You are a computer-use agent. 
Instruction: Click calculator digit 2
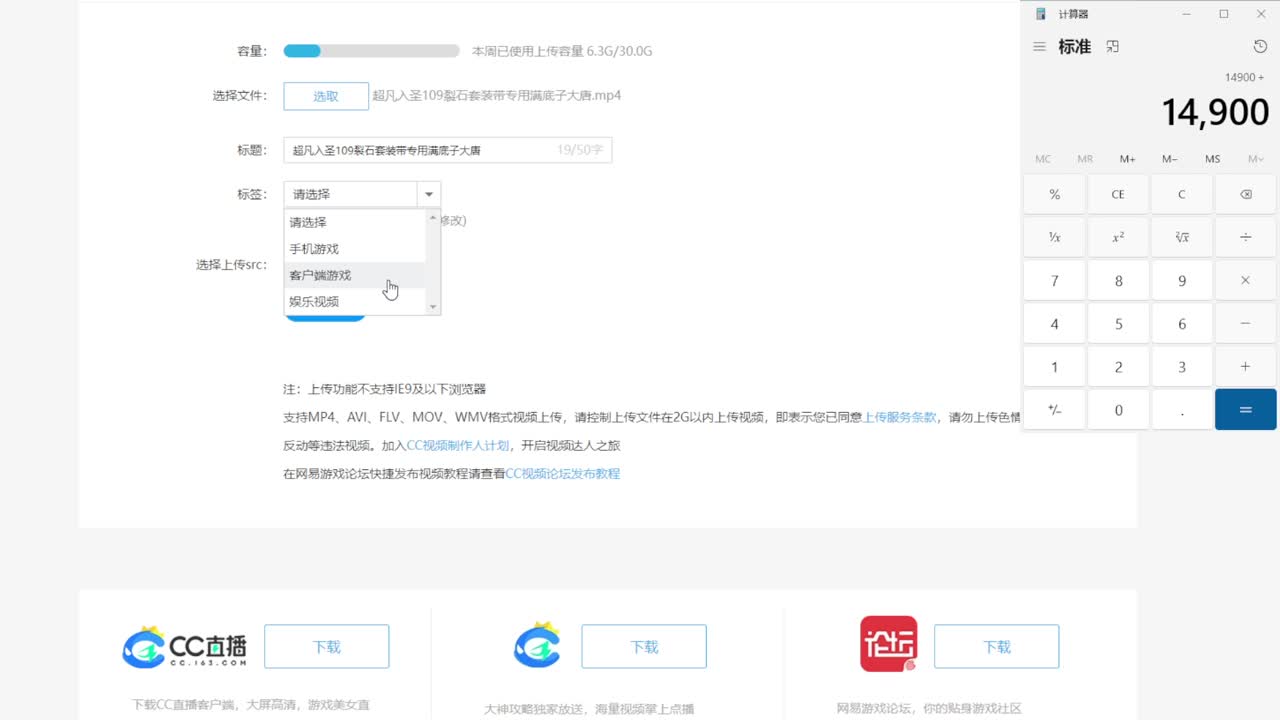[1118, 367]
